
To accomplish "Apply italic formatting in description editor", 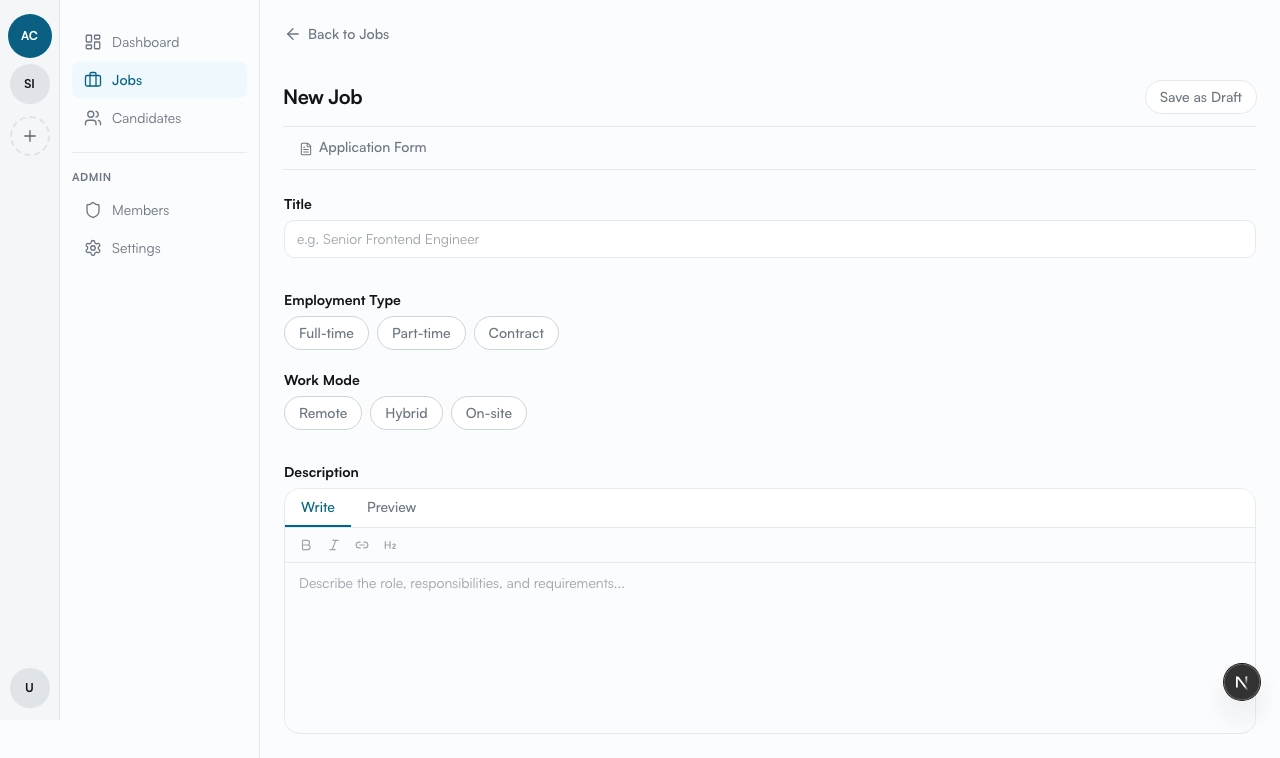I will [334, 545].
